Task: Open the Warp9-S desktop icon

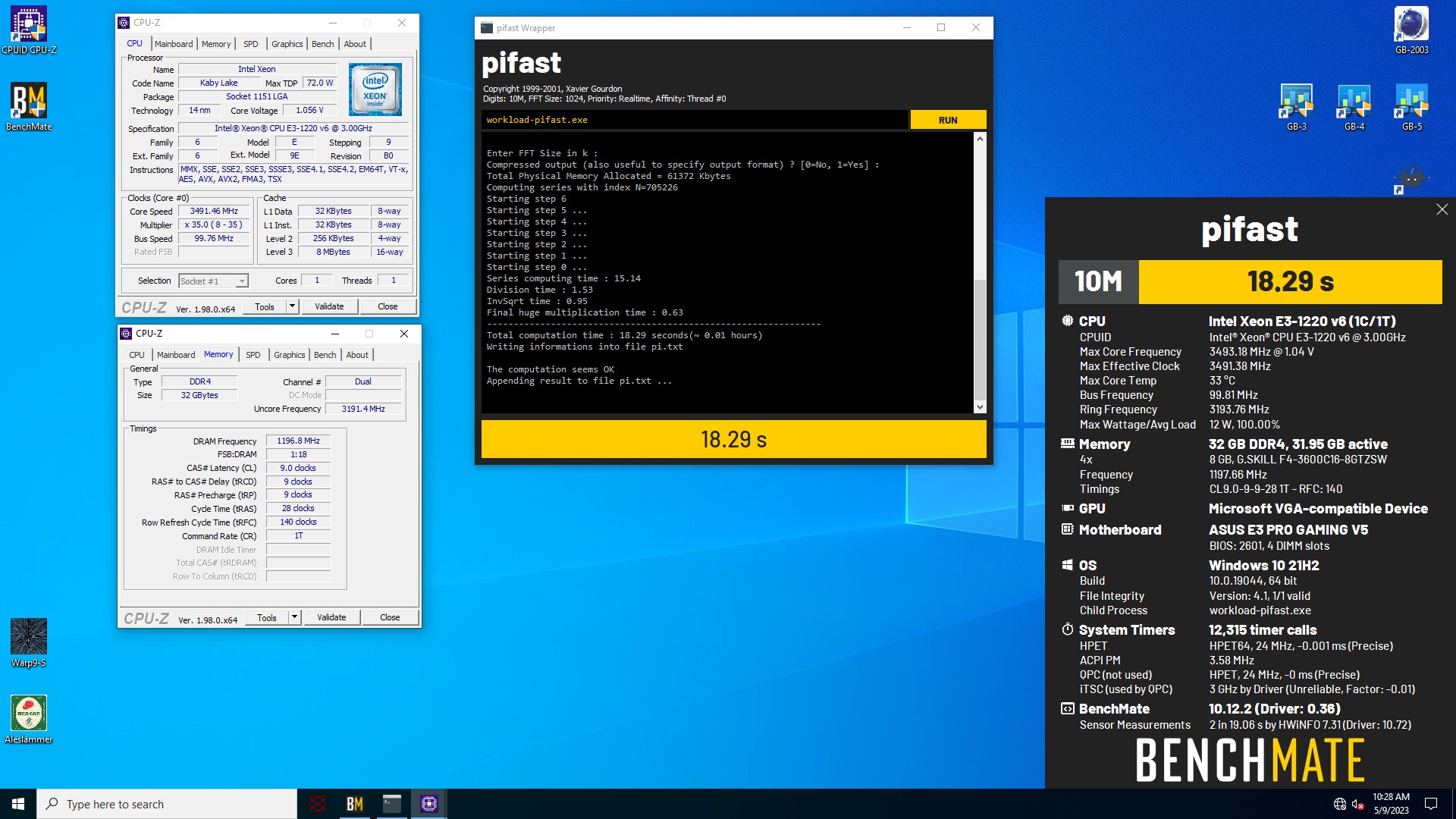Action: (x=29, y=642)
